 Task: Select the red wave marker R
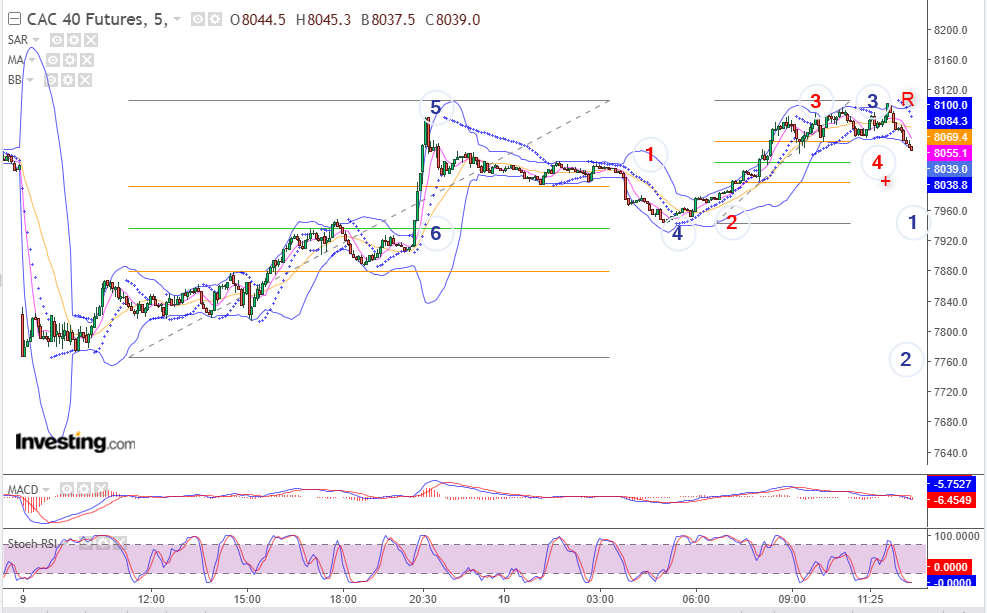(x=907, y=99)
